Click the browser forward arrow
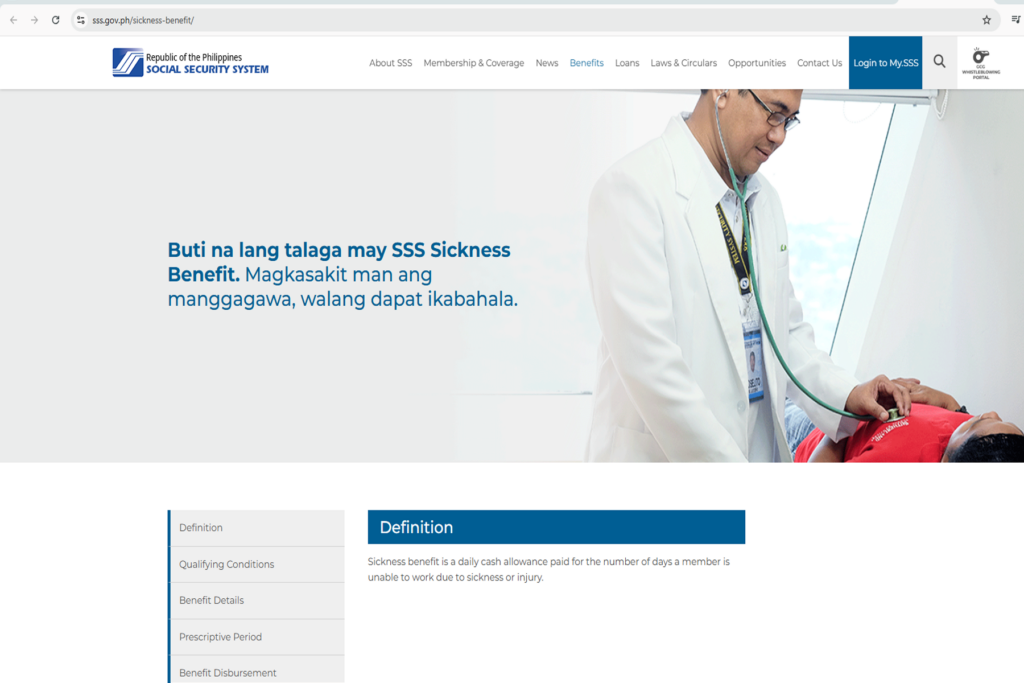 (35, 20)
